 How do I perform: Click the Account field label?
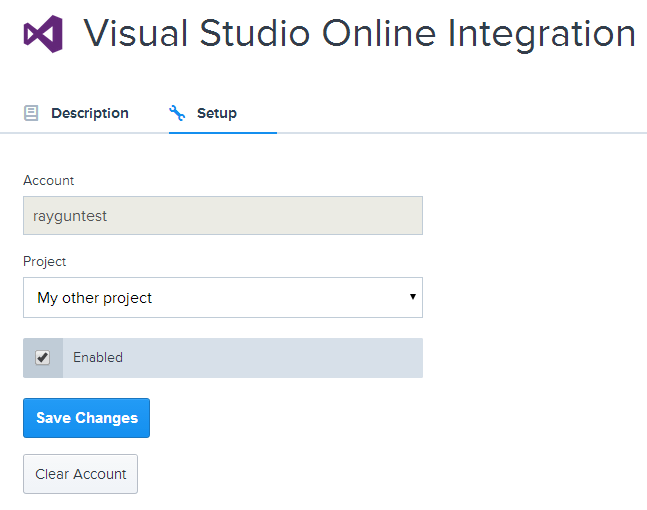(x=49, y=180)
